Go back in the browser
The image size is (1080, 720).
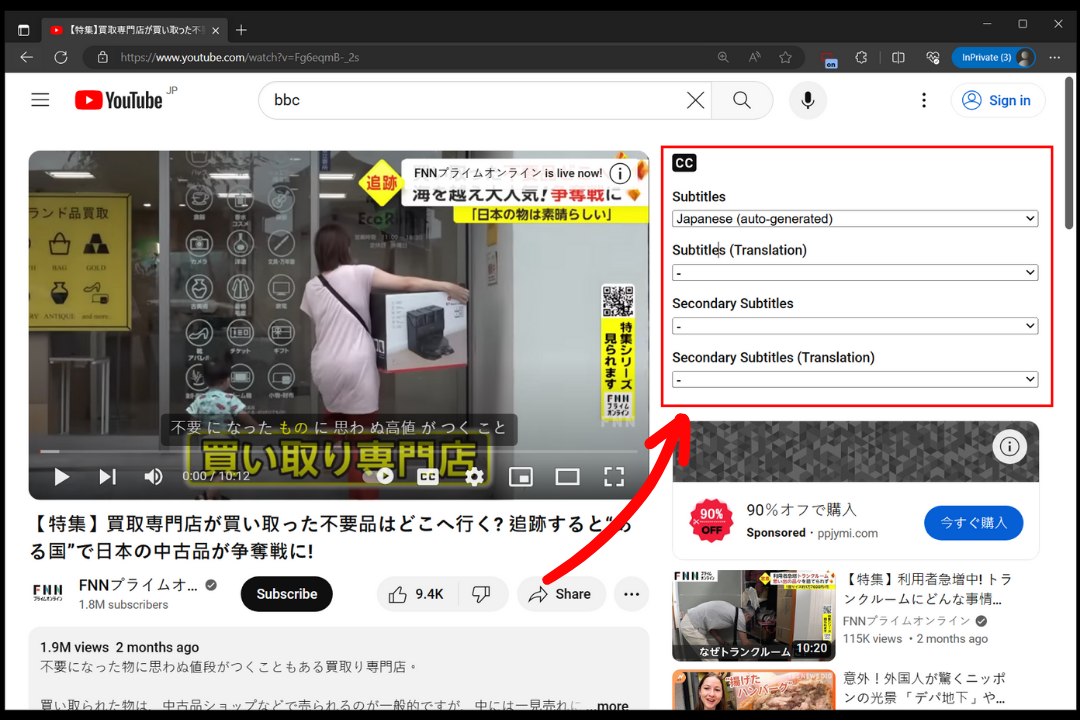click(x=27, y=57)
